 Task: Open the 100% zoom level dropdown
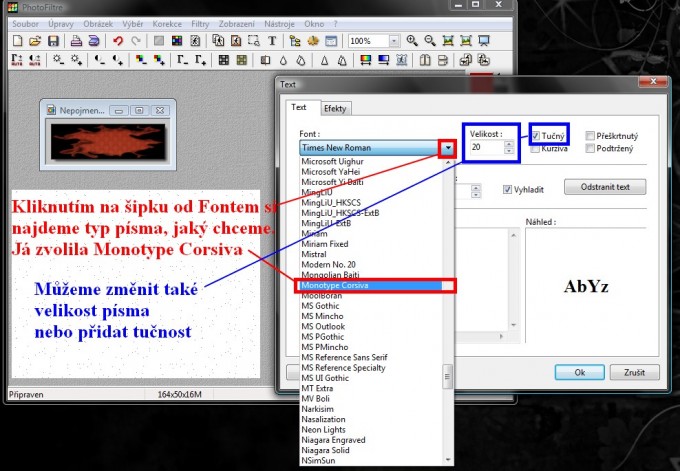coord(394,41)
